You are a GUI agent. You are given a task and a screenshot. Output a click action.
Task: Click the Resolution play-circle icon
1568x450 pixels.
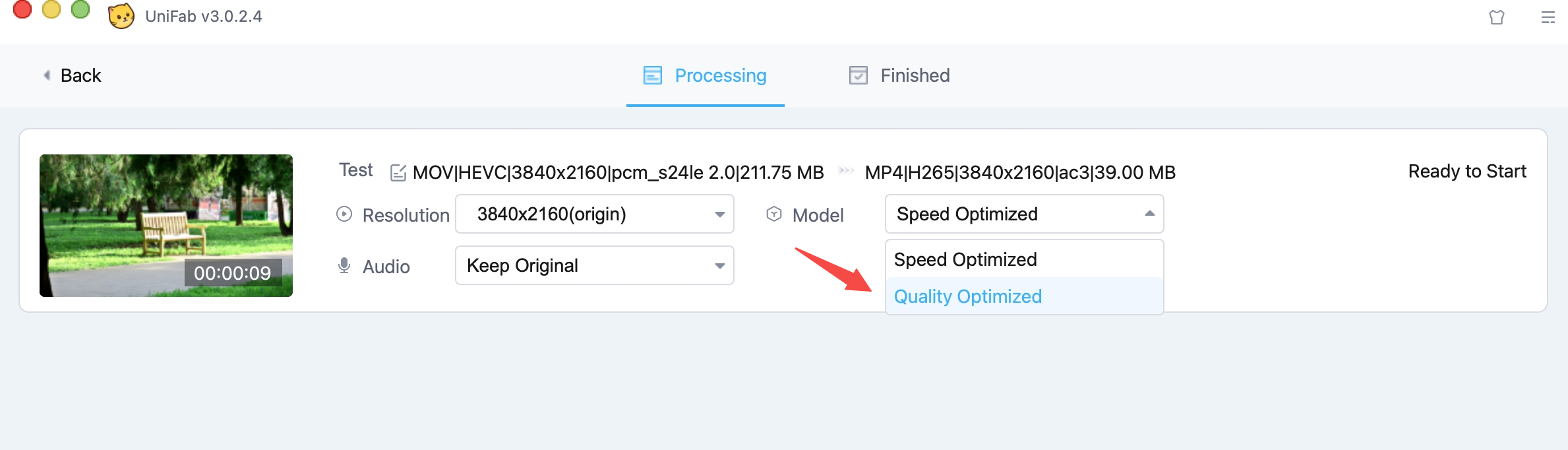pyautogui.click(x=344, y=214)
